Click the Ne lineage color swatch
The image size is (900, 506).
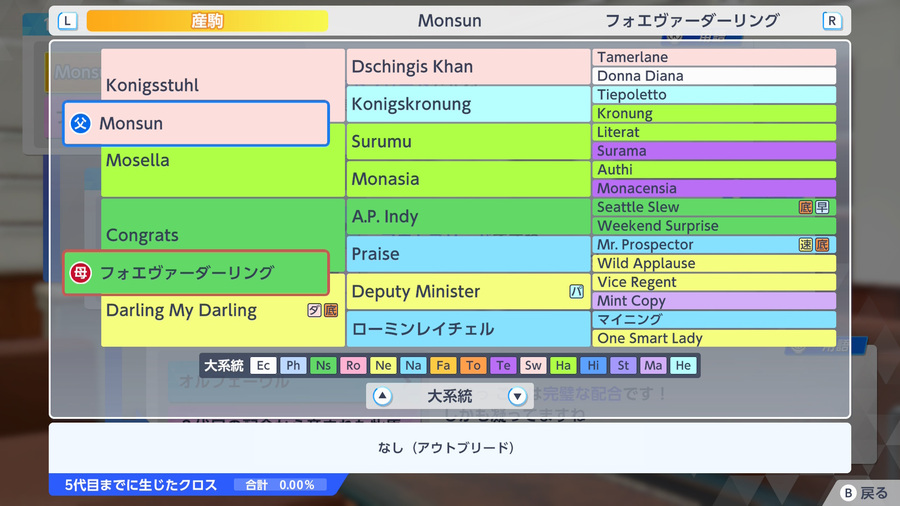coord(383,365)
